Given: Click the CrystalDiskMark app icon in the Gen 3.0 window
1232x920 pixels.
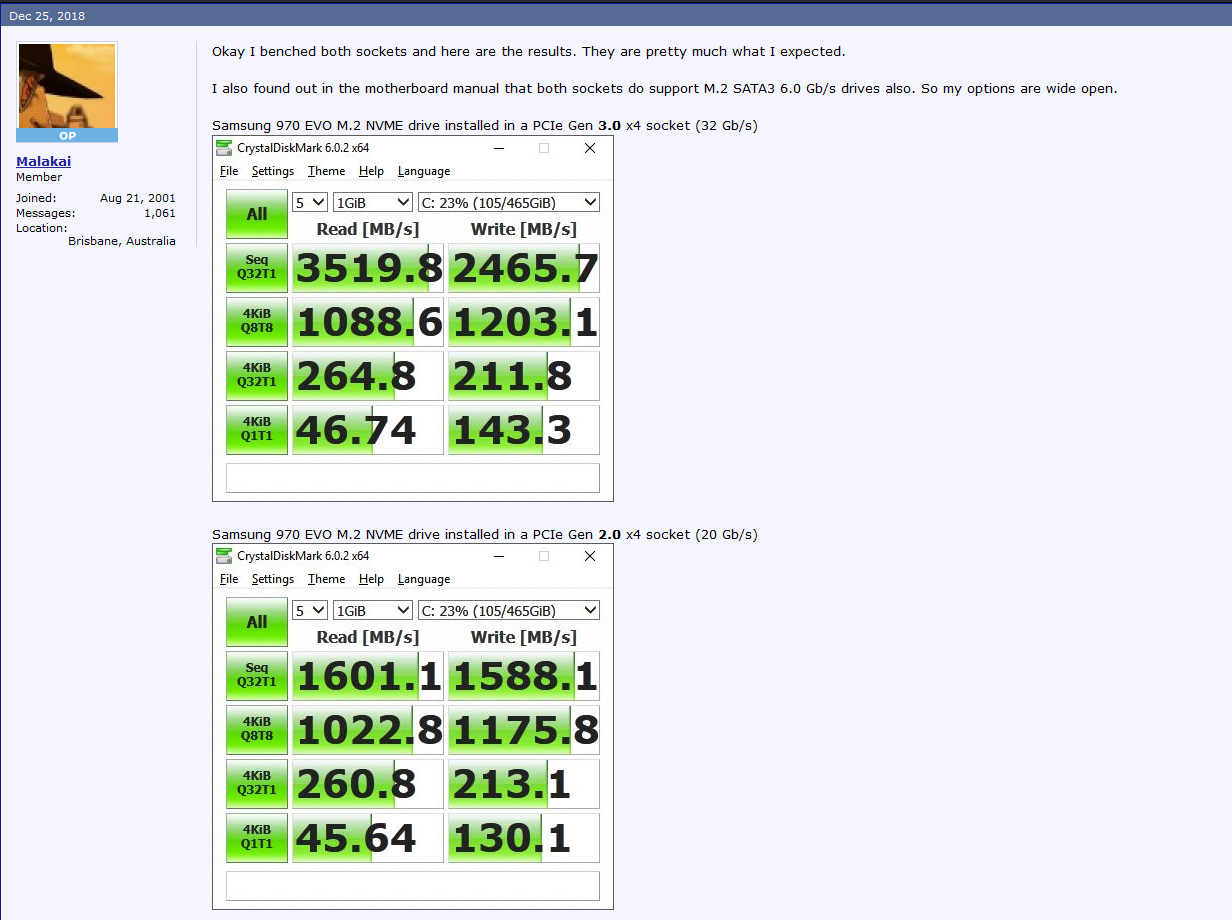Looking at the screenshot, I should coord(224,148).
